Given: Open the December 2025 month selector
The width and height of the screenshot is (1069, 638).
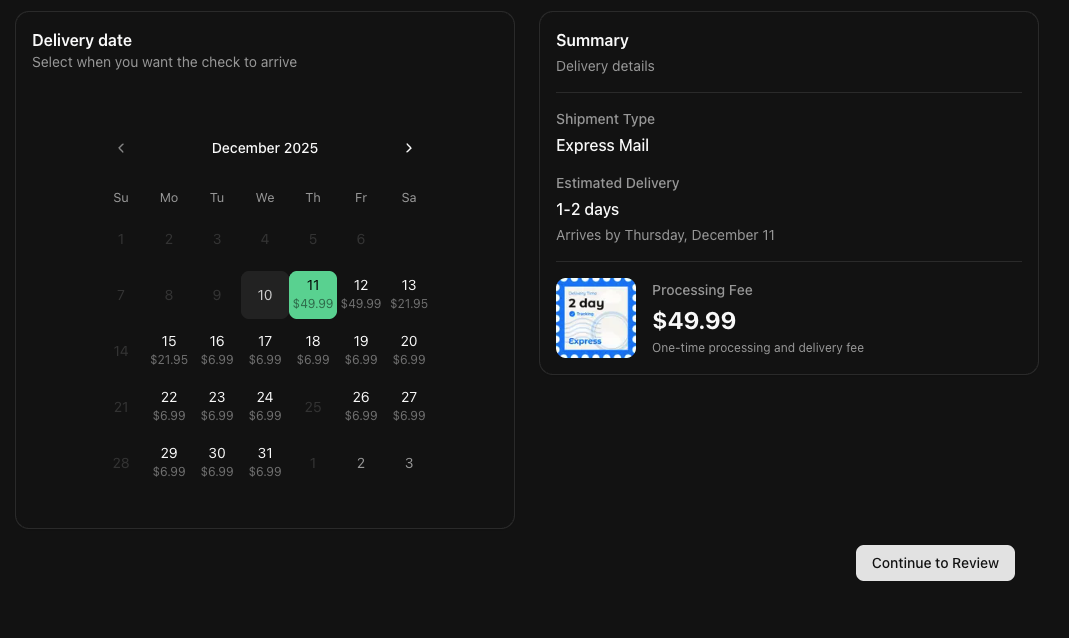Looking at the screenshot, I should [264, 148].
